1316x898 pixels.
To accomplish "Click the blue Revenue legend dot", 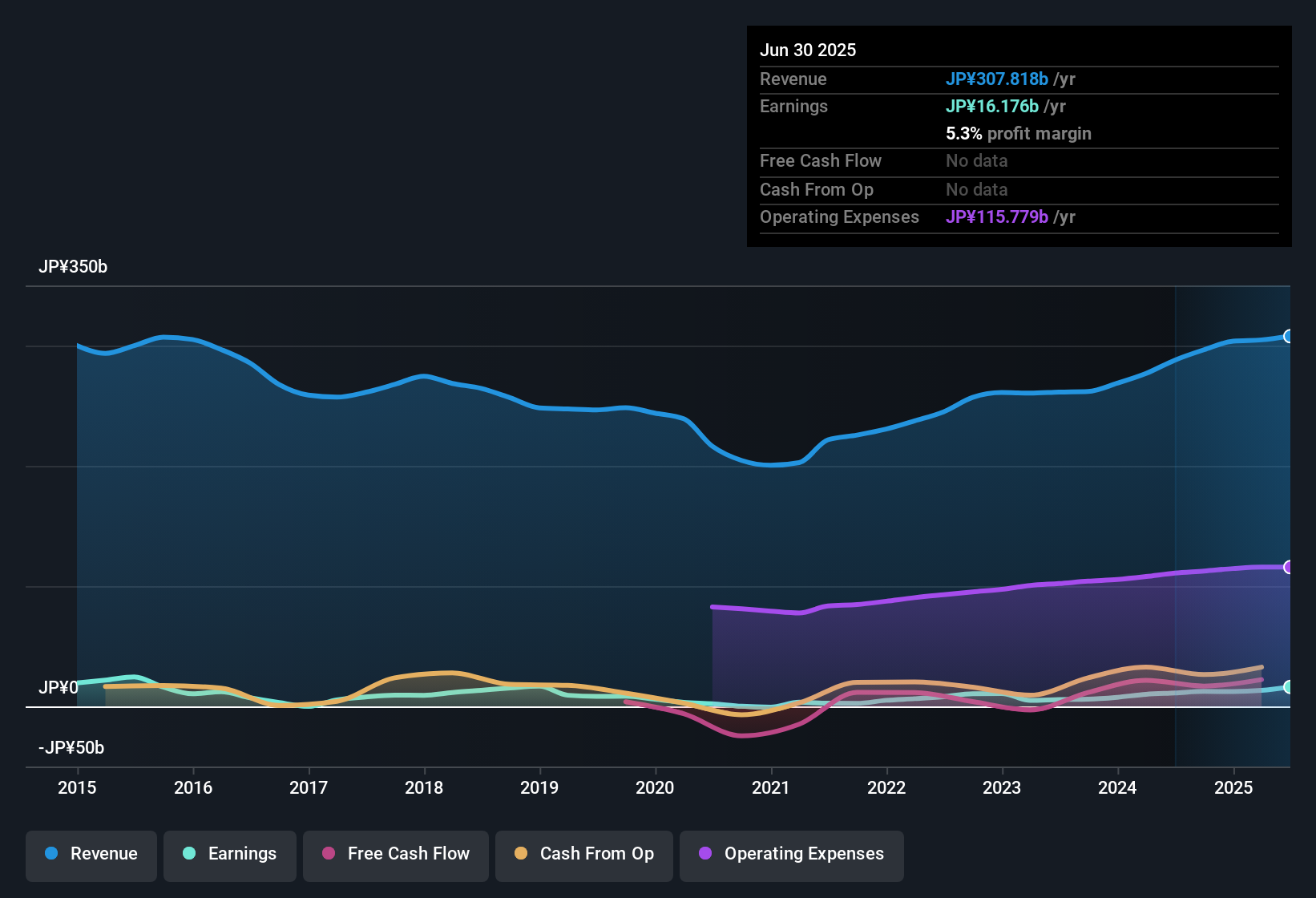I will tap(50, 854).
